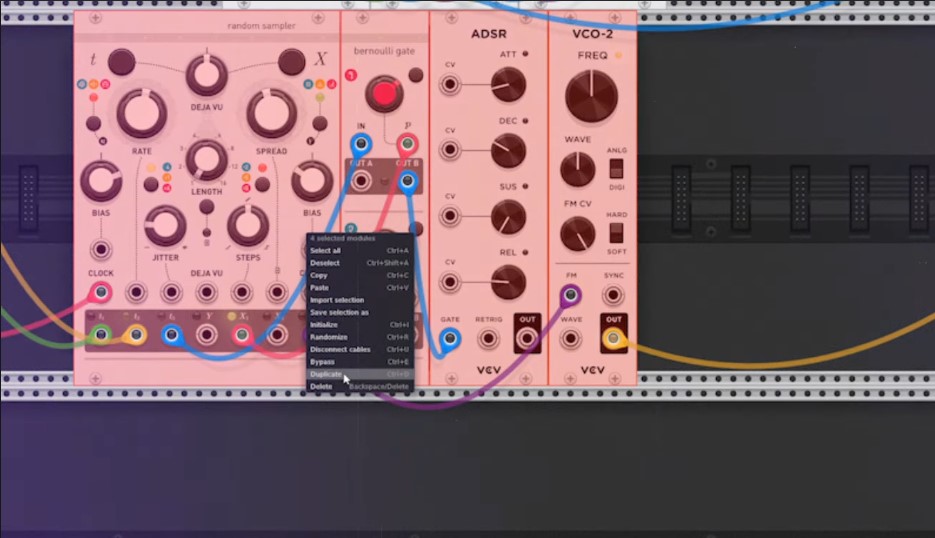
Task: Click the ADSR OUT output jack
Action: 527,339
